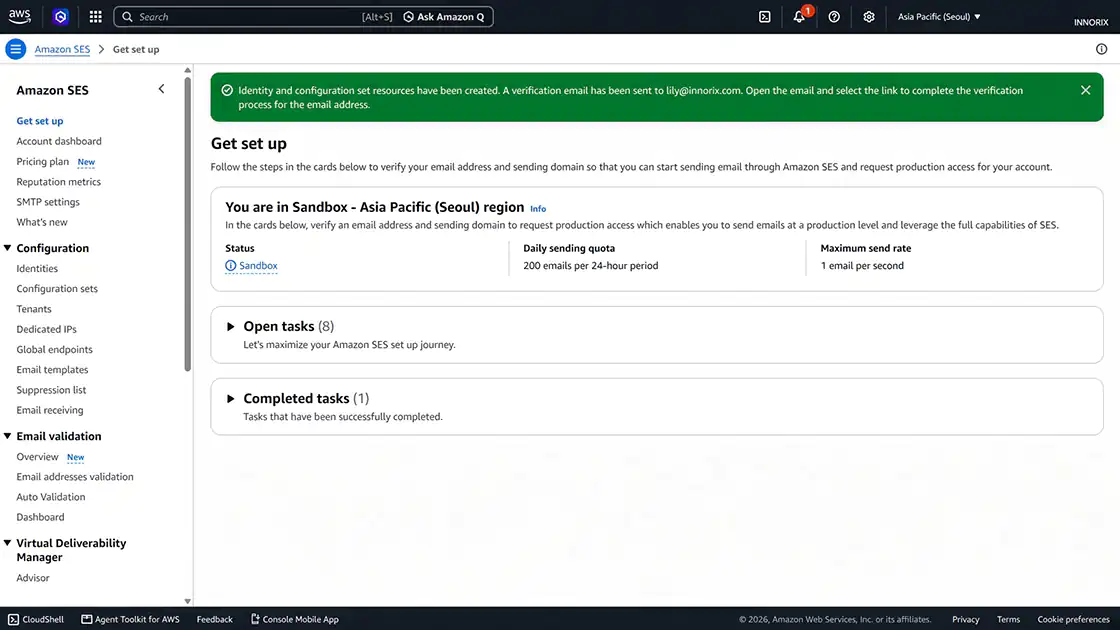Select Get set up in sidebar
Screen dimensions: 1120x630
coord(40,121)
